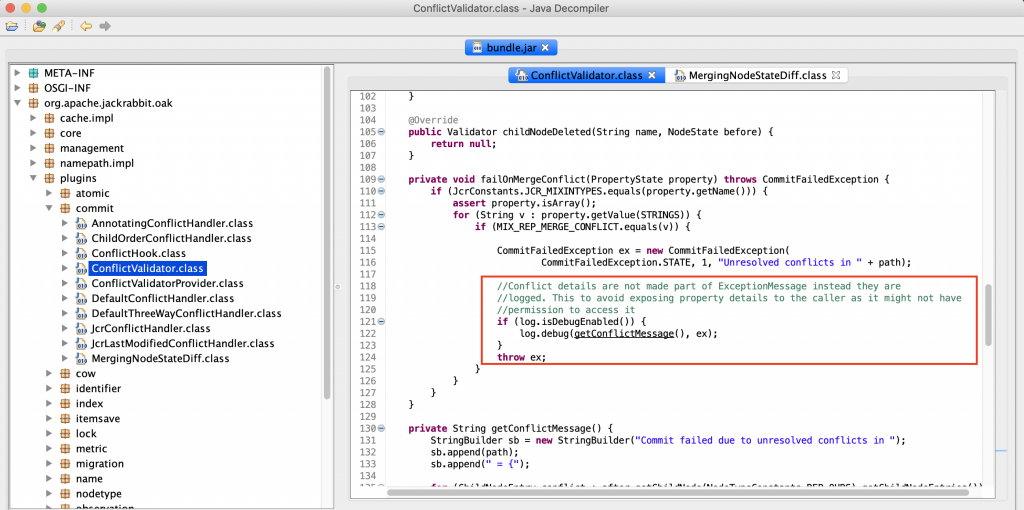The width and height of the screenshot is (1024, 510).
Task: Collapse the org.apache.jackrabbit.oak package
Action: 17,103
